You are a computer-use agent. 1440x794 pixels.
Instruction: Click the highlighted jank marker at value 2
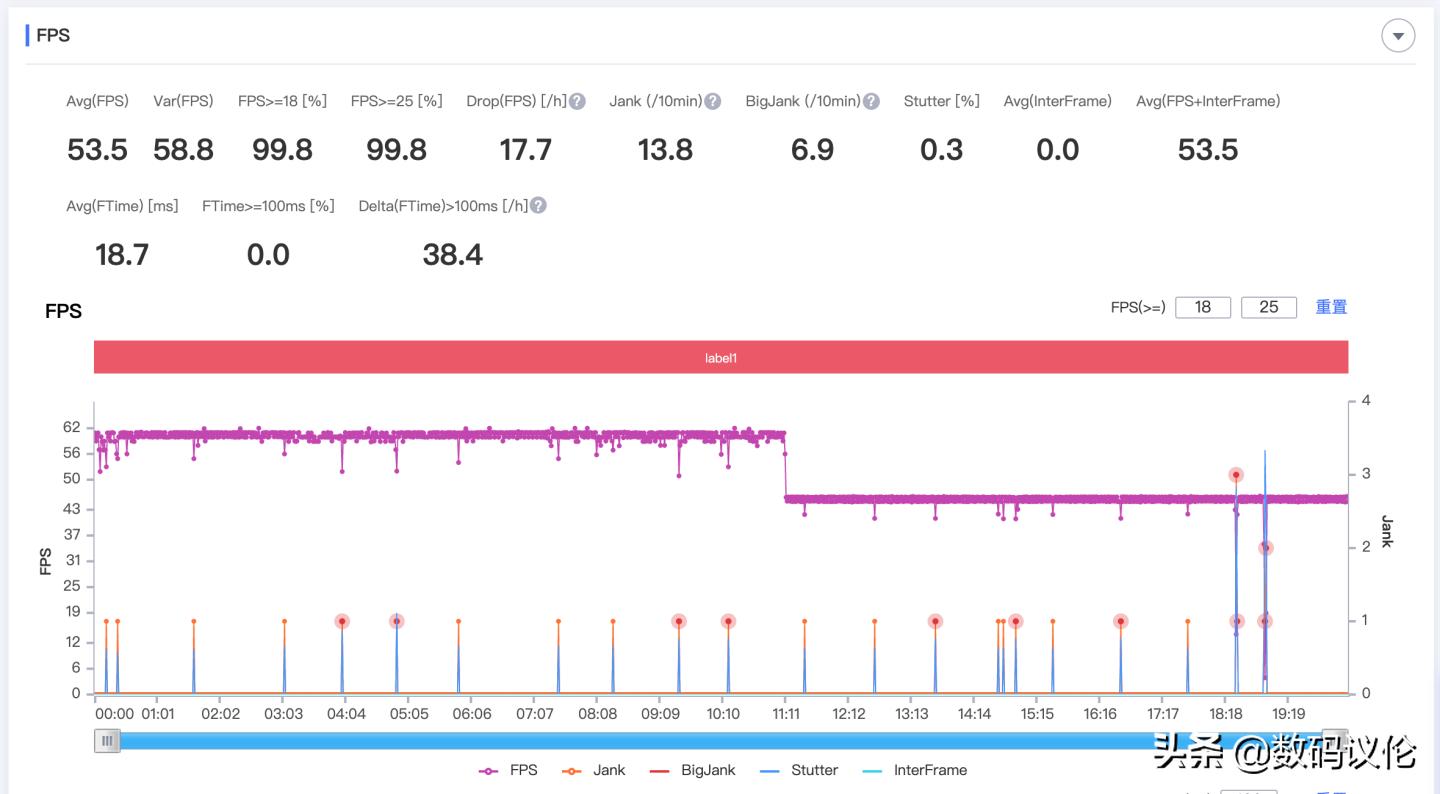click(1265, 548)
